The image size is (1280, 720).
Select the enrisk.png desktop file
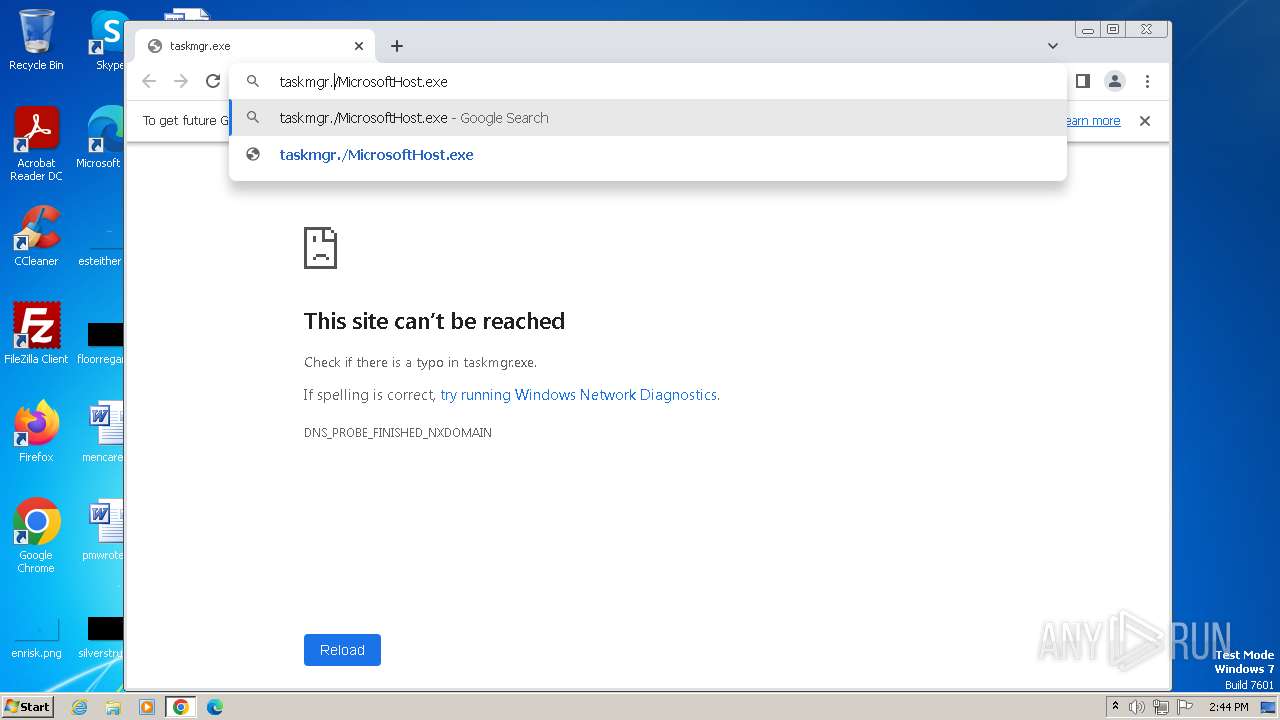36,638
